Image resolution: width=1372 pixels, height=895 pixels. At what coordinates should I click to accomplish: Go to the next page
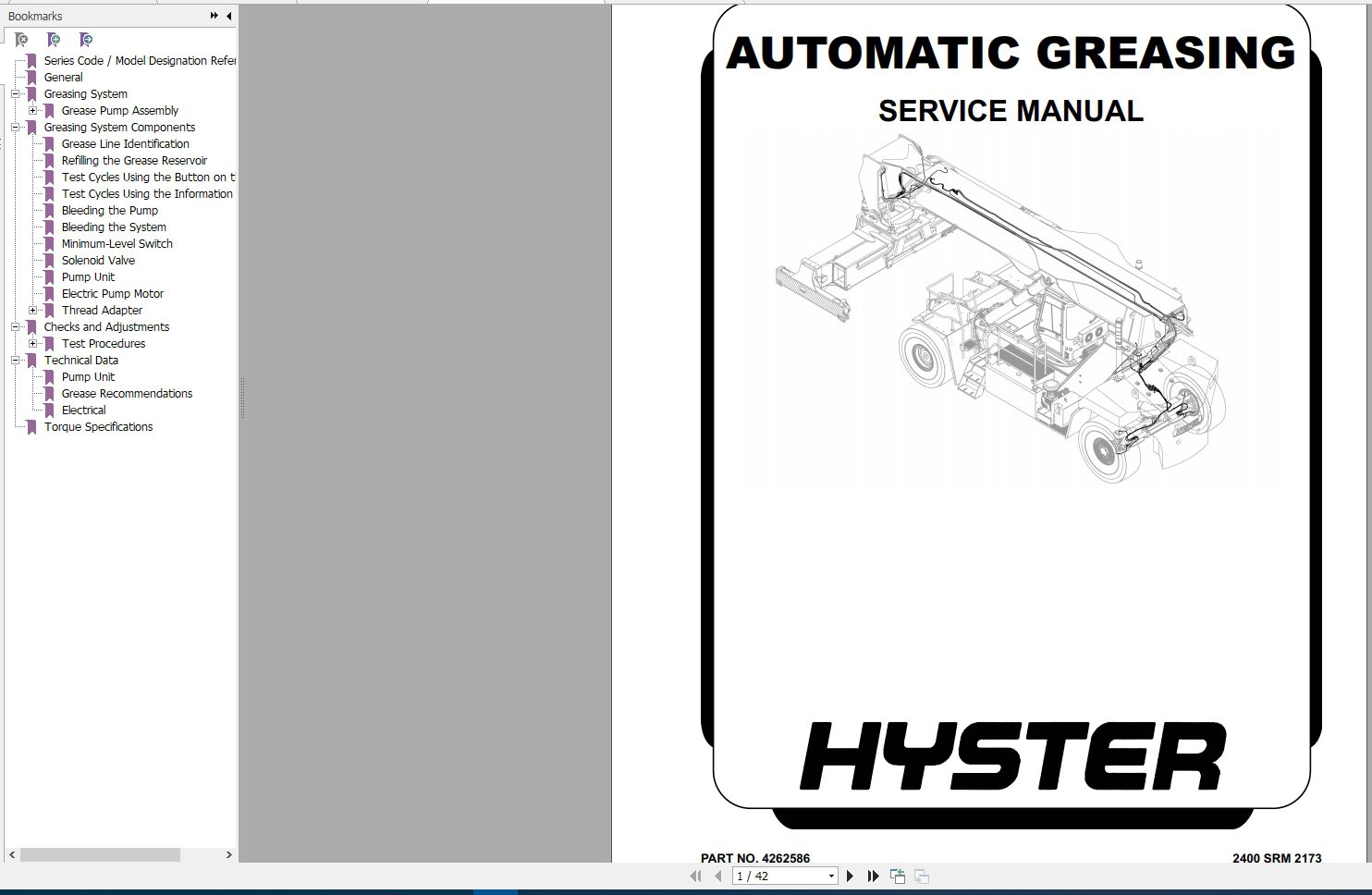click(x=851, y=876)
